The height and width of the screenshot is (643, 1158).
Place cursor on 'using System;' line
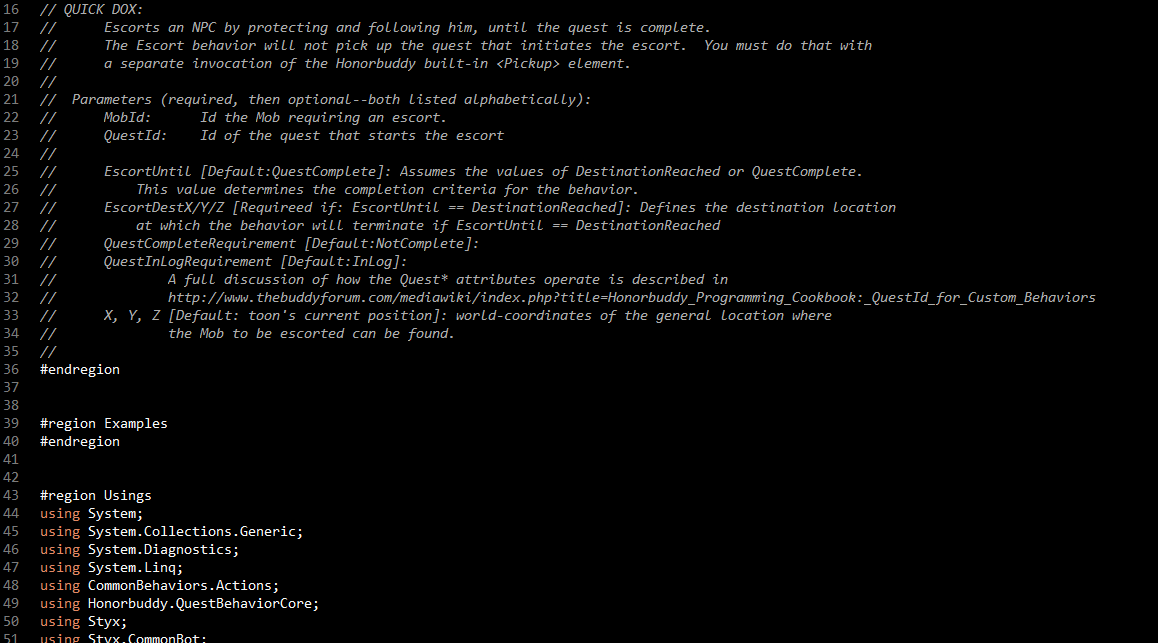pos(92,514)
